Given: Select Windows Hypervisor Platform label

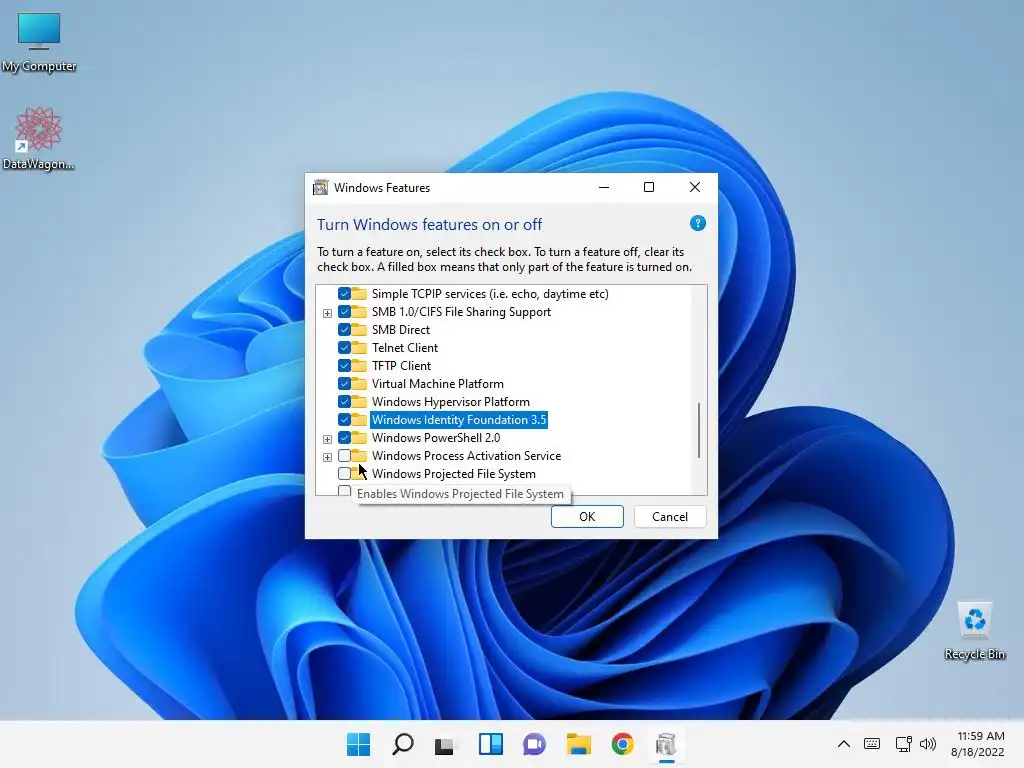Looking at the screenshot, I should [451, 401].
